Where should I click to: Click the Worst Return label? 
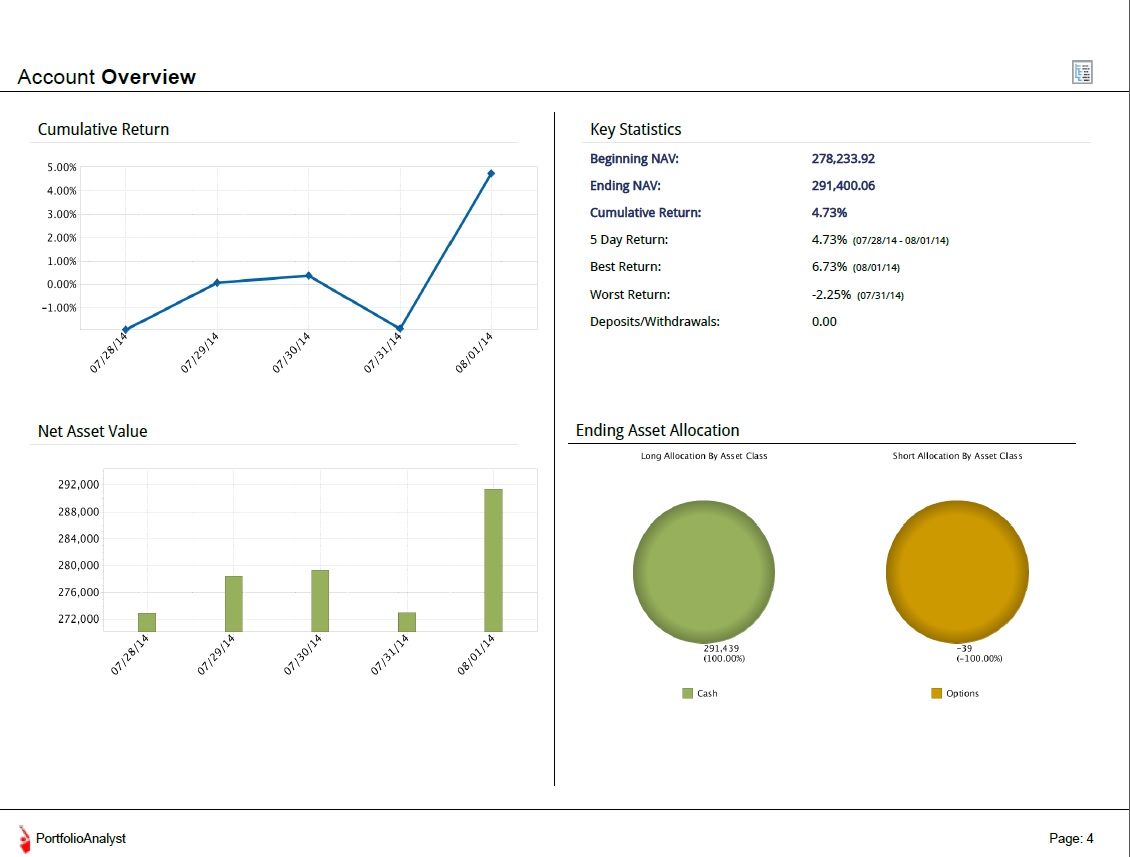(x=630, y=295)
